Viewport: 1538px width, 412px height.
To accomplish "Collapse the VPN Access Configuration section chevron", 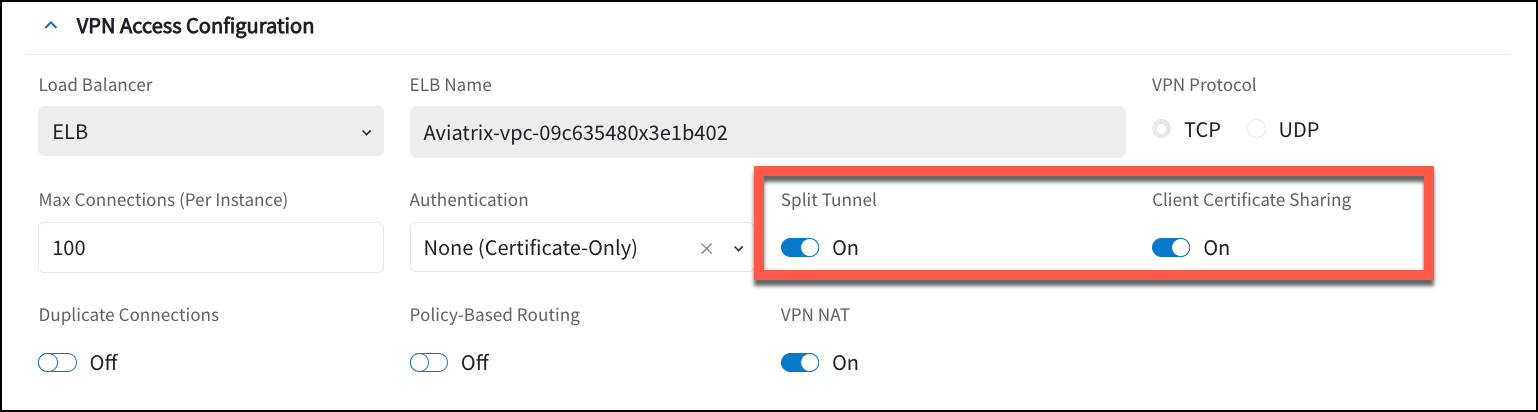I will point(51,26).
